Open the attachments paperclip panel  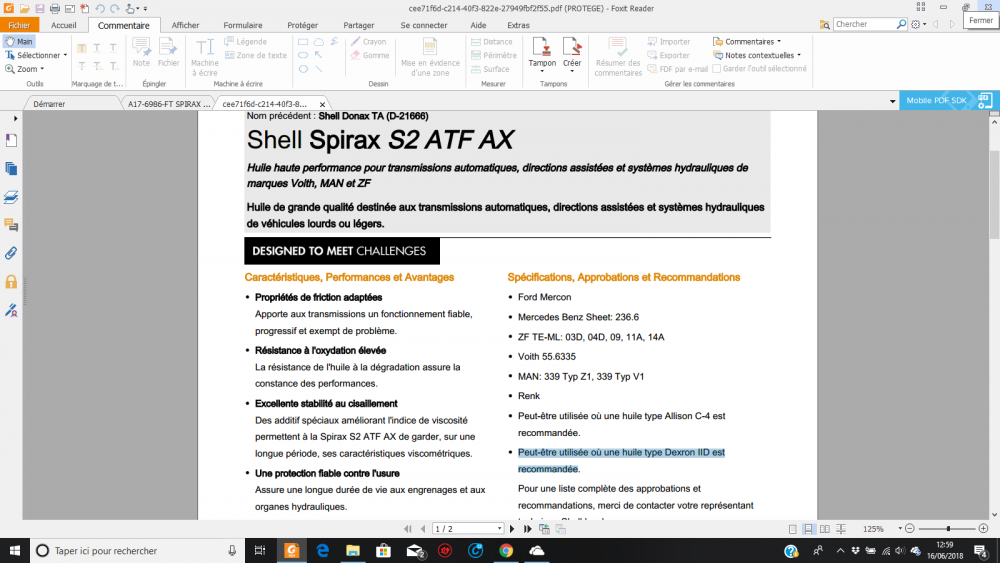11,253
